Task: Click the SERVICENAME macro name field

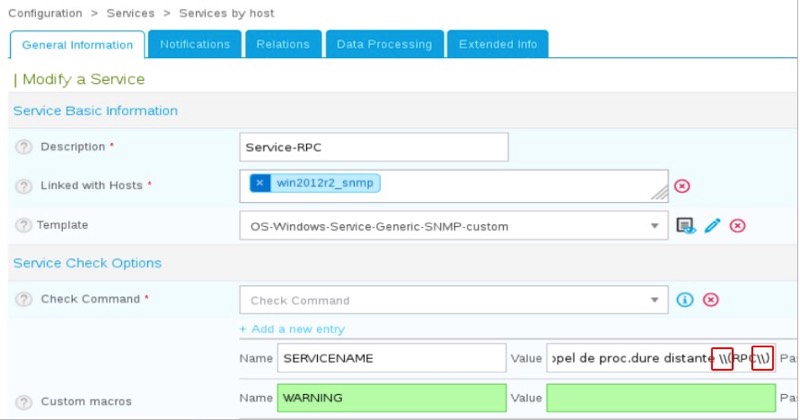Action: point(391,358)
